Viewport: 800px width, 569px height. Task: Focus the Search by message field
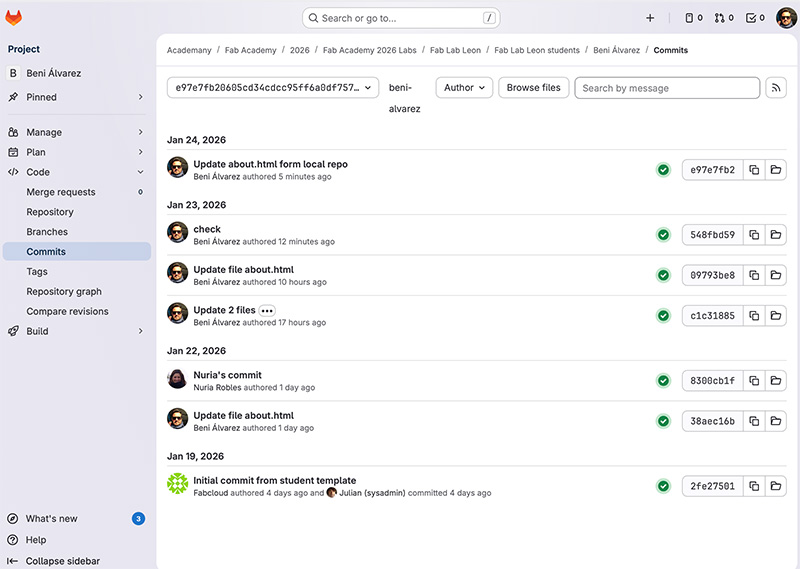pos(667,88)
